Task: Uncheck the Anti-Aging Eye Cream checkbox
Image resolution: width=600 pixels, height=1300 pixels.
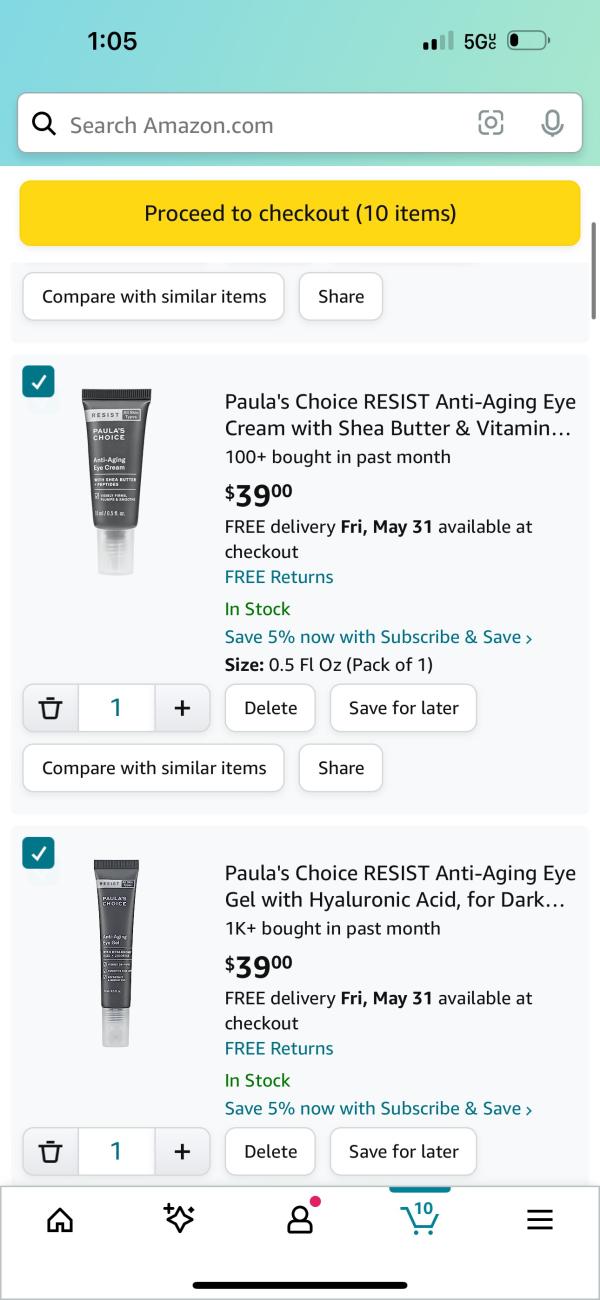Action: pyautogui.click(x=38, y=381)
